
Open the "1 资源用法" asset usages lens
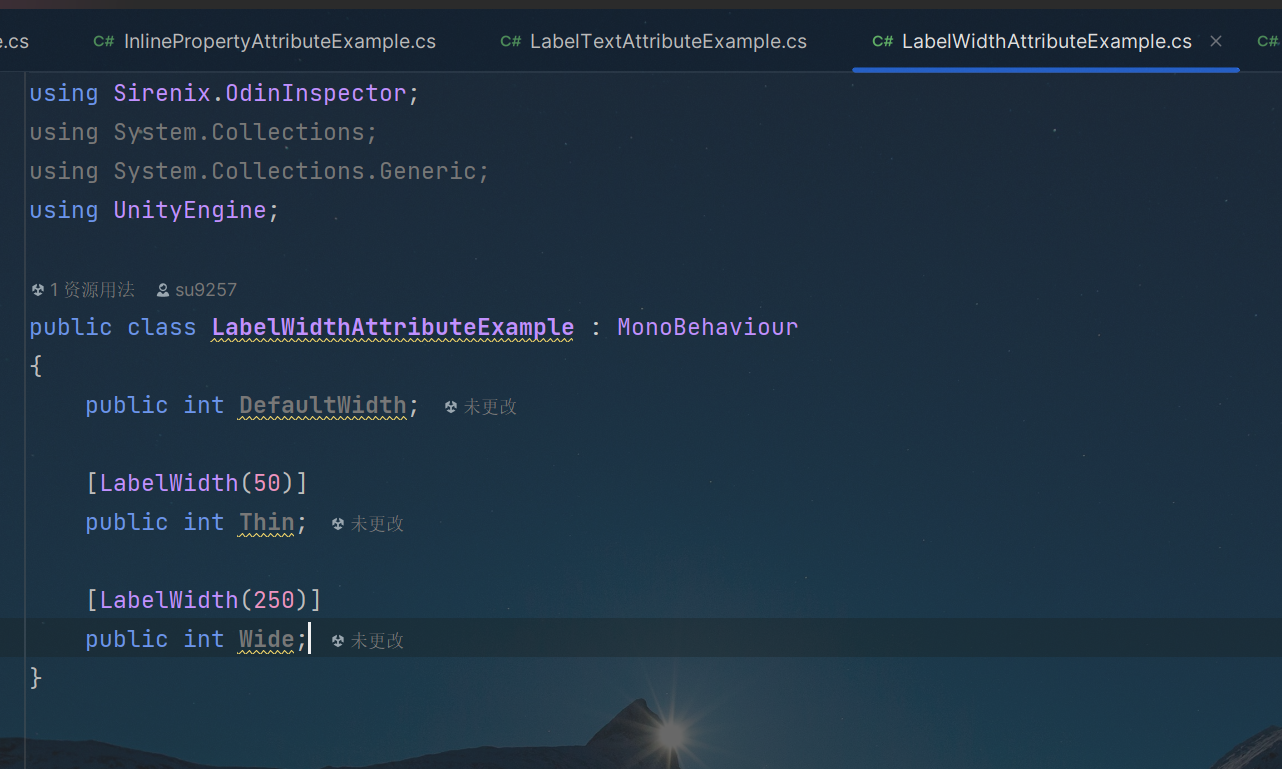tap(92, 290)
